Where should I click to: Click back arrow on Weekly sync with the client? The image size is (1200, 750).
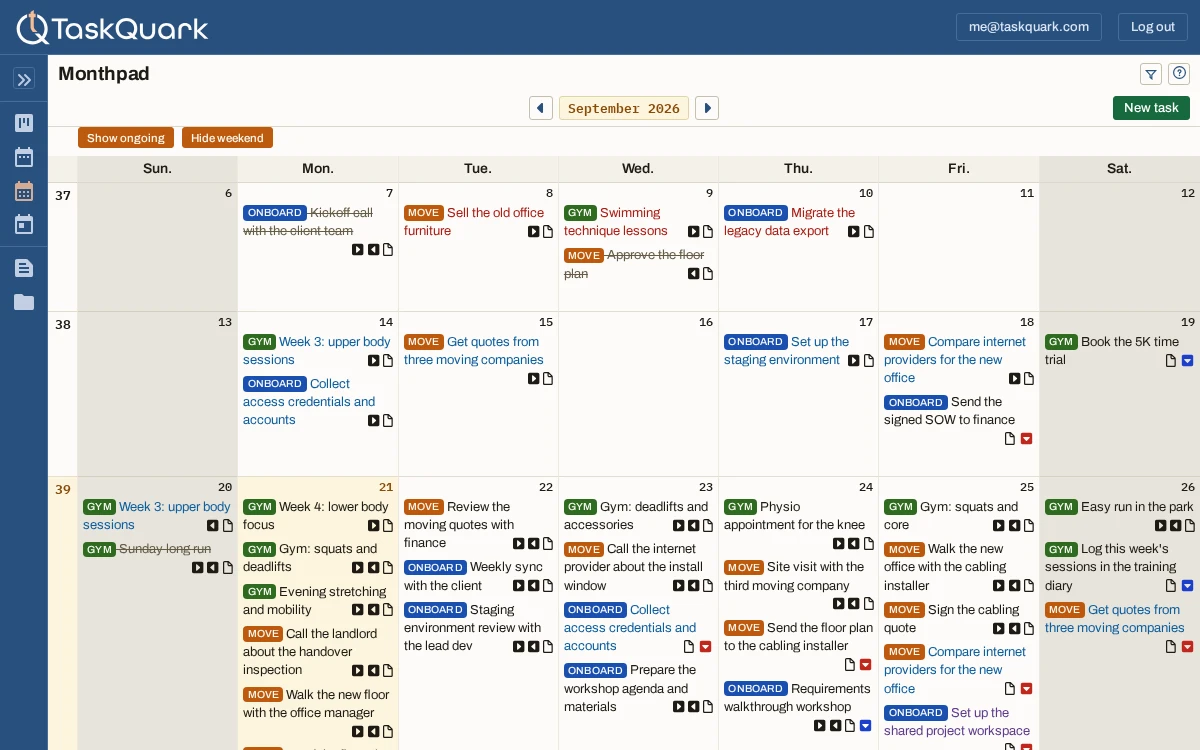(534, 586)
